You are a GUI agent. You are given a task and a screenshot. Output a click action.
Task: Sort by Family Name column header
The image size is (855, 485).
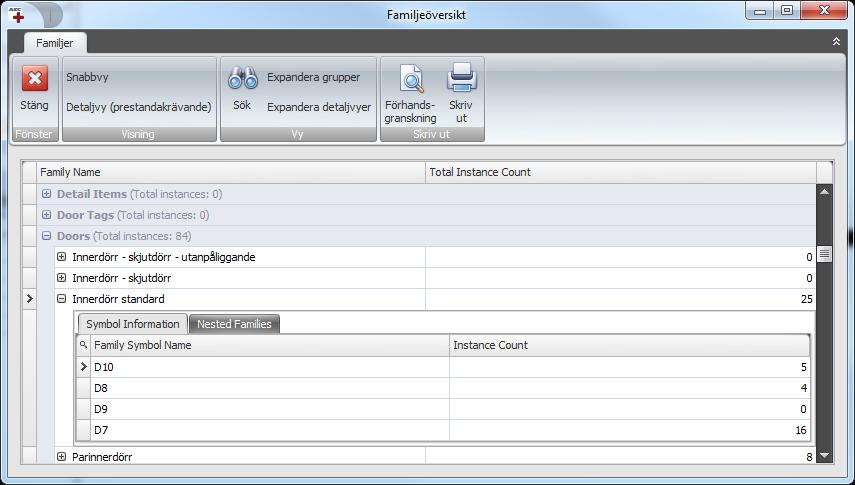(231, 172)
